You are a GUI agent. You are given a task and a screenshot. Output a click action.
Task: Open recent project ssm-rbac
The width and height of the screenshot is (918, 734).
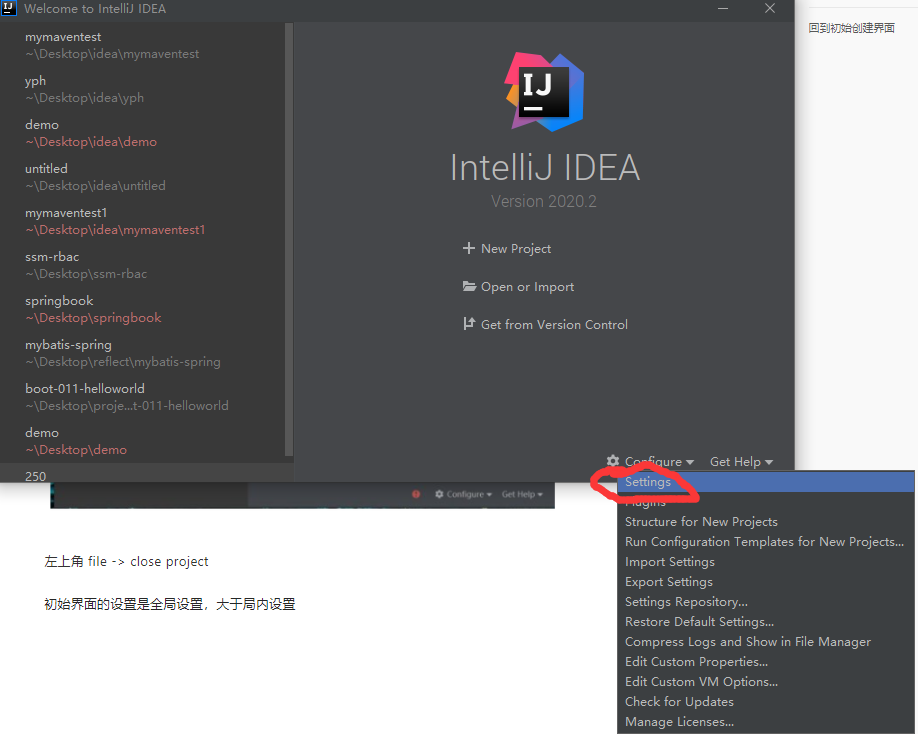click(x=142, y=265)
